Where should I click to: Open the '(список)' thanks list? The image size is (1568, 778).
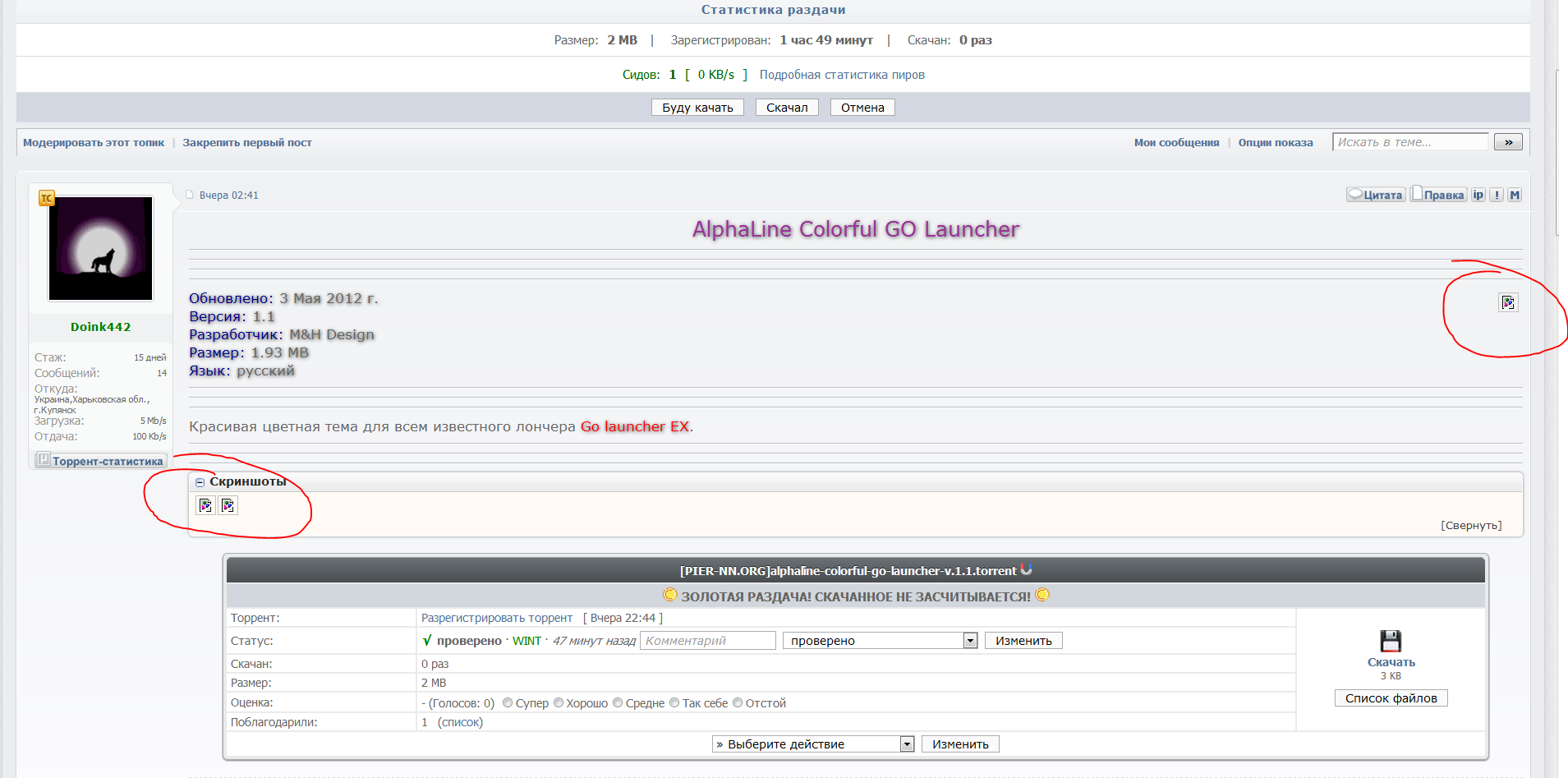click(460, 722)
